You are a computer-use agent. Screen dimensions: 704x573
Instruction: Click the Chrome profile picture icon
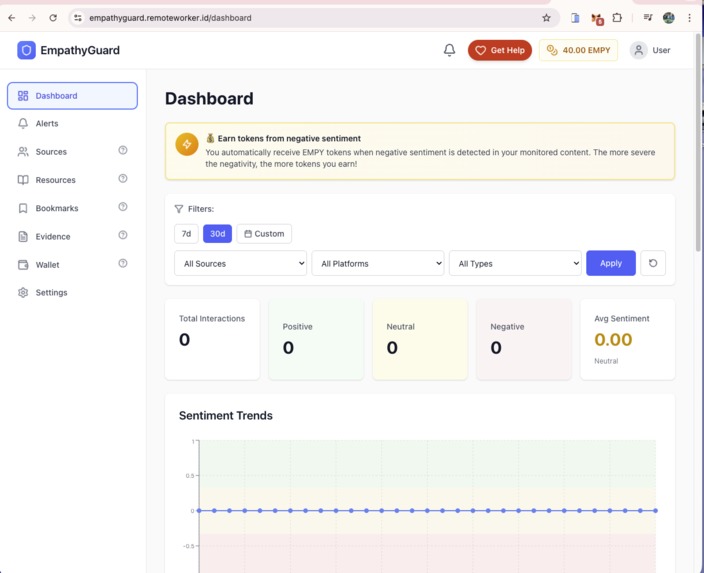tap(669, 18)
